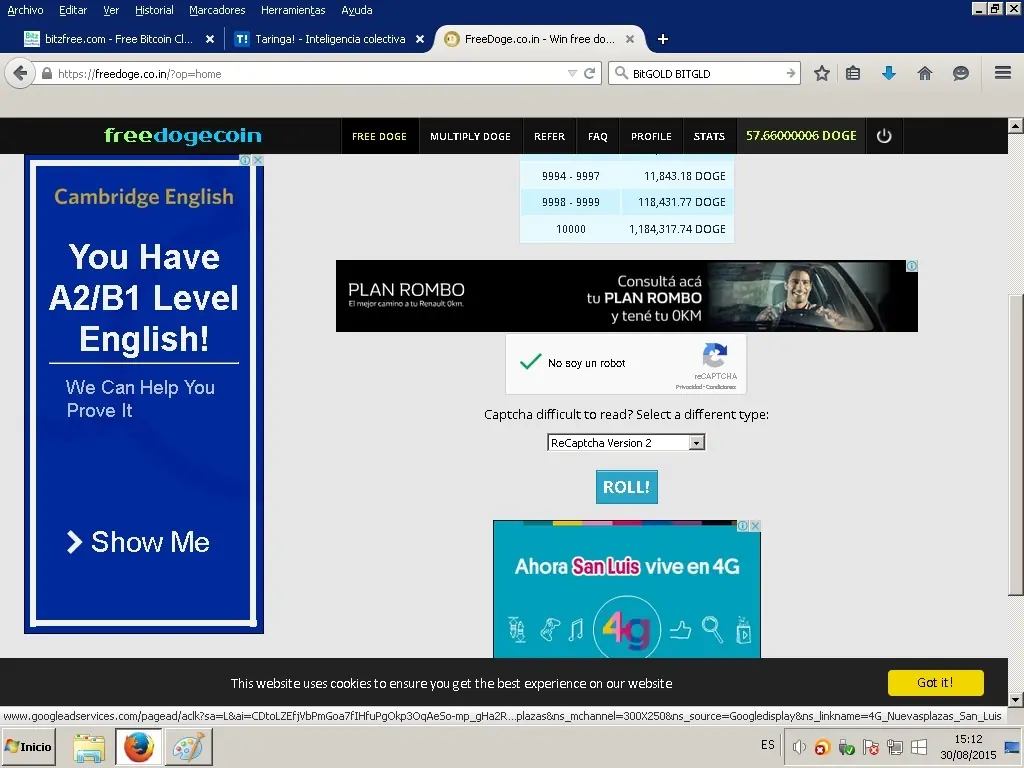Click the San Luis 4G banner ad
The width and height of the screenshot is (1024, 768).
pos(626,589)
